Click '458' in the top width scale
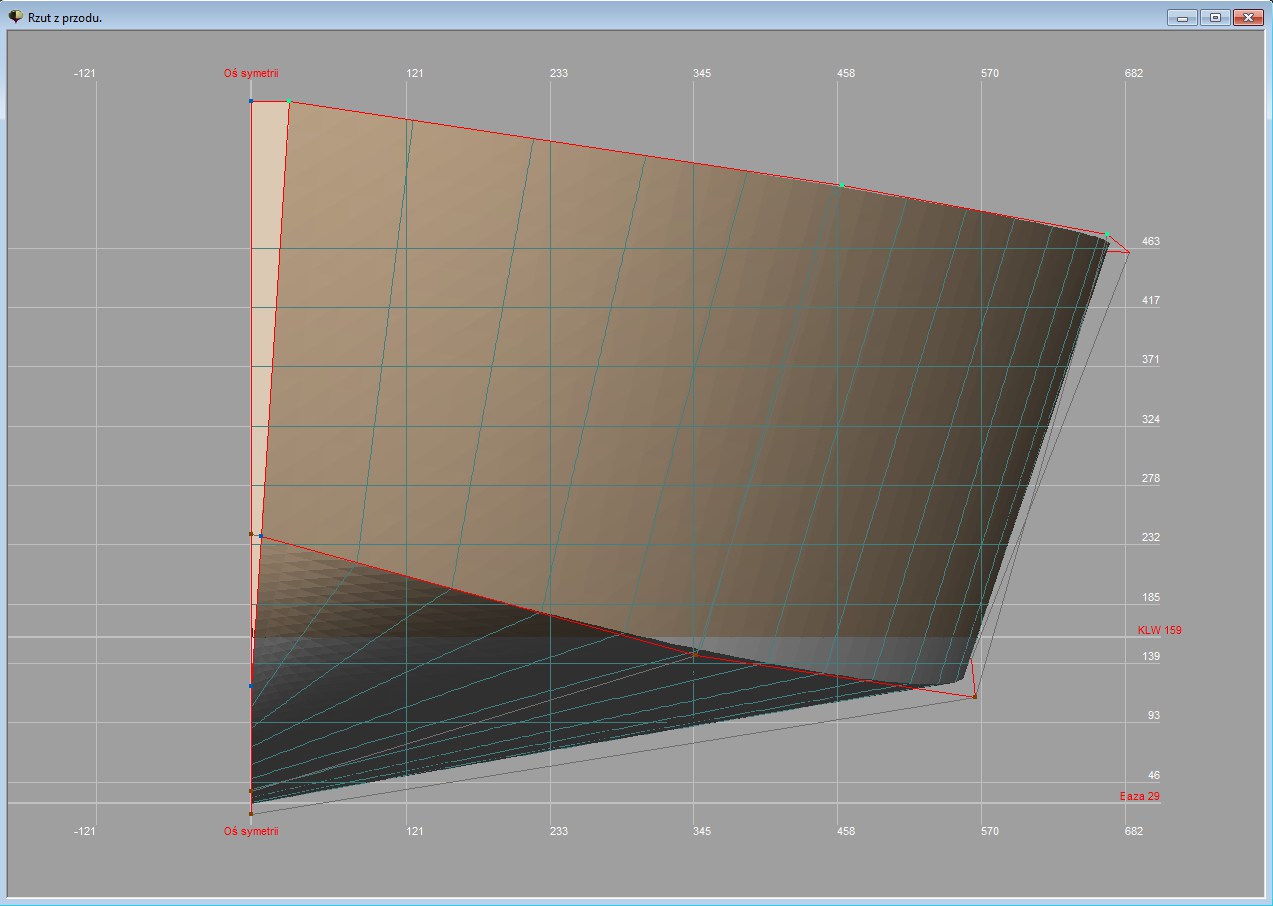This screenshot has height=906, width=1273. 846,73
